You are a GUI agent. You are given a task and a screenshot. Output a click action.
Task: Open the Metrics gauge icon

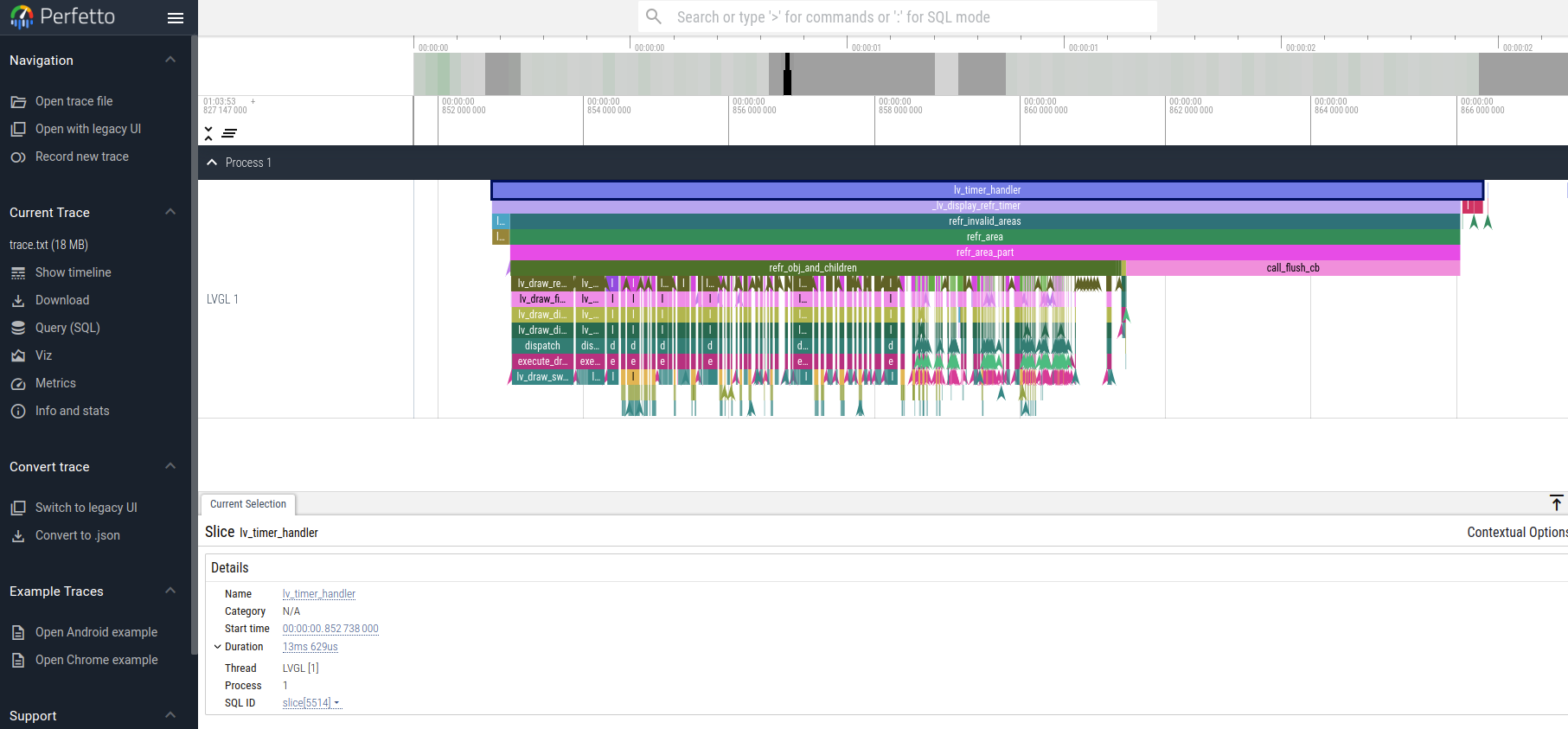tap(18, 384)
